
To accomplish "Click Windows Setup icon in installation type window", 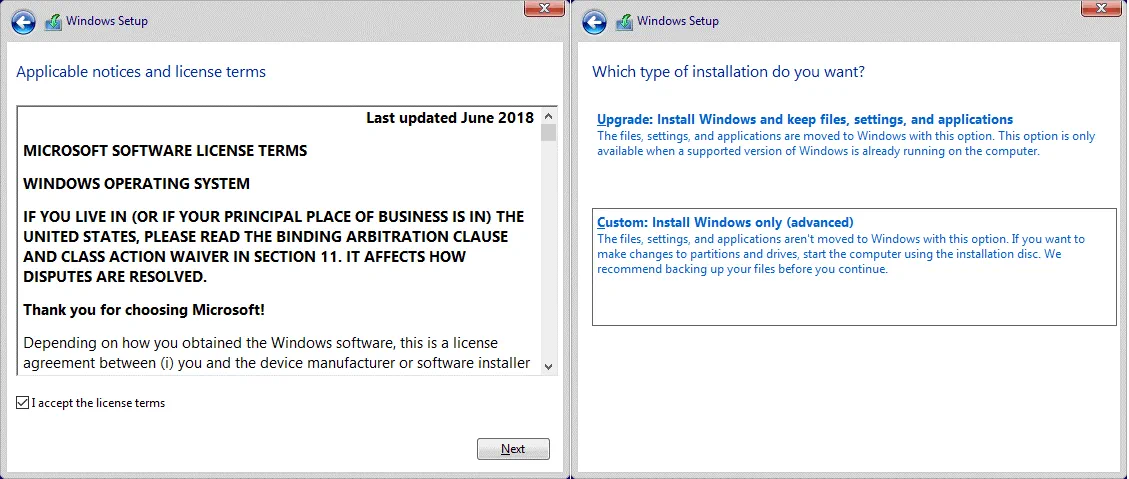I will (624, 21).
